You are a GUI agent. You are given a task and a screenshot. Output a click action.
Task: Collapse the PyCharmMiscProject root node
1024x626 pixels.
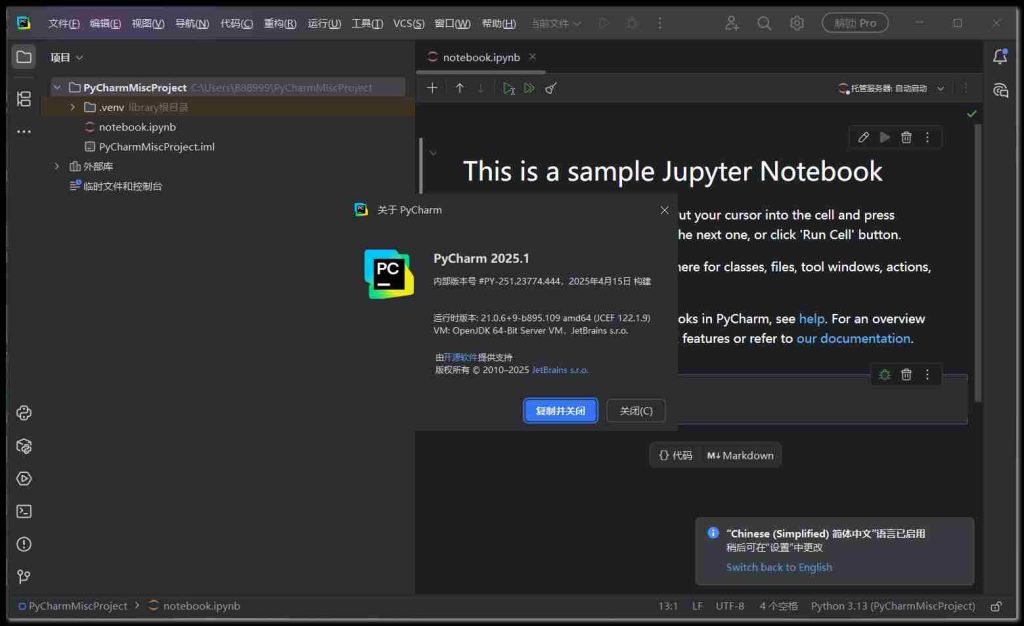point(58,88)
